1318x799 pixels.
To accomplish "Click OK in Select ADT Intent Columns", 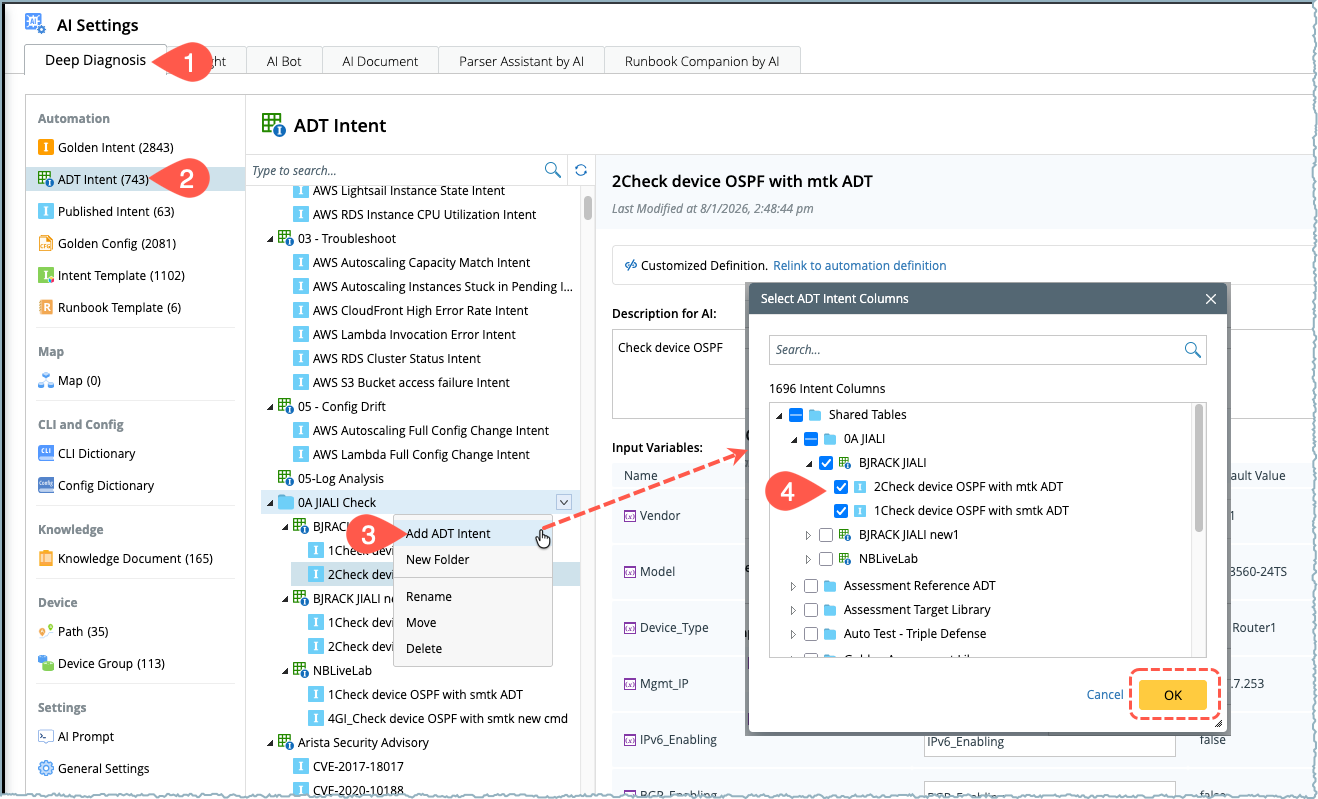I will click(1173, 694).
